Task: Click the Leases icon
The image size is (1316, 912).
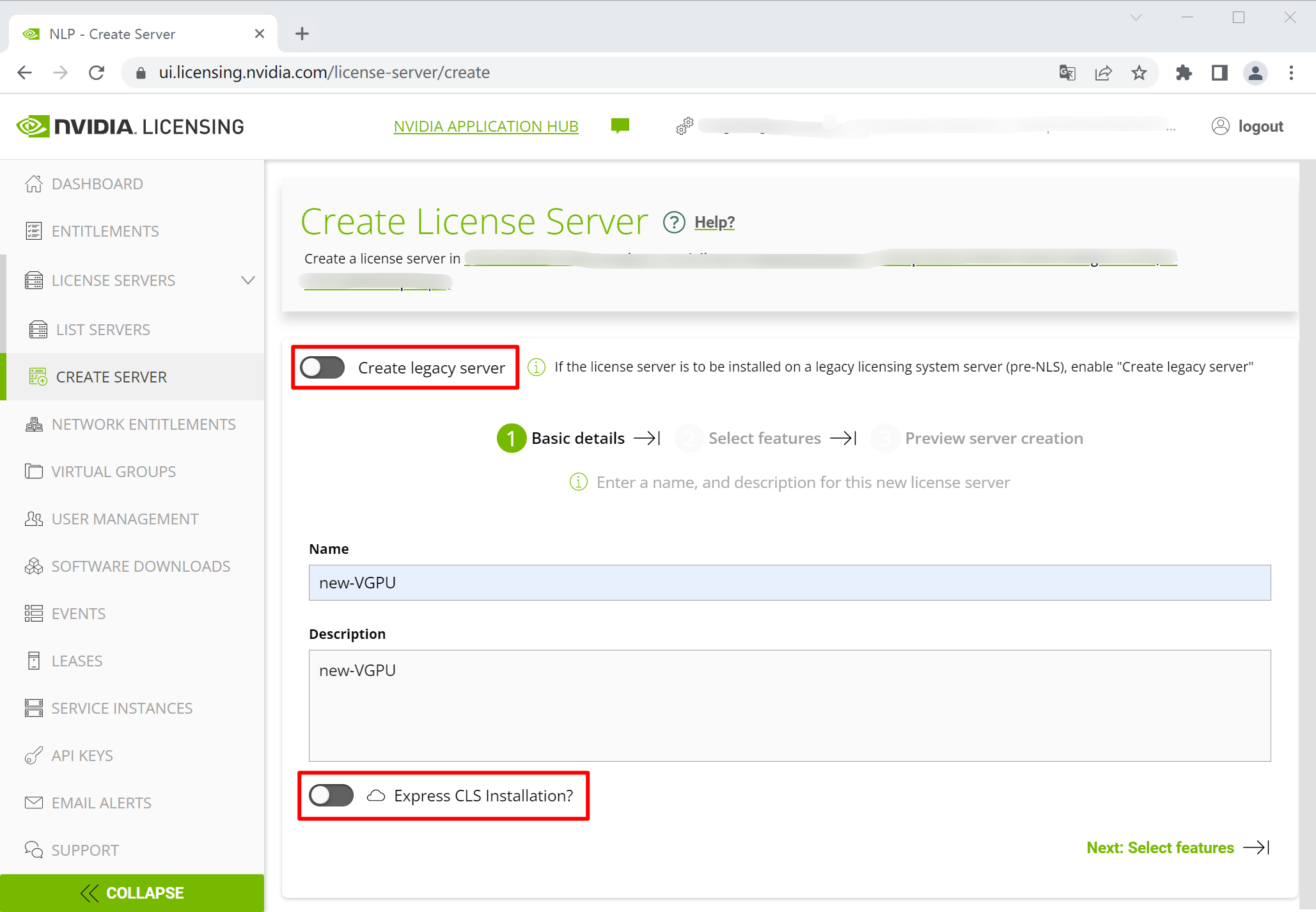Action: pyautogui.click(x=34, y=661)
